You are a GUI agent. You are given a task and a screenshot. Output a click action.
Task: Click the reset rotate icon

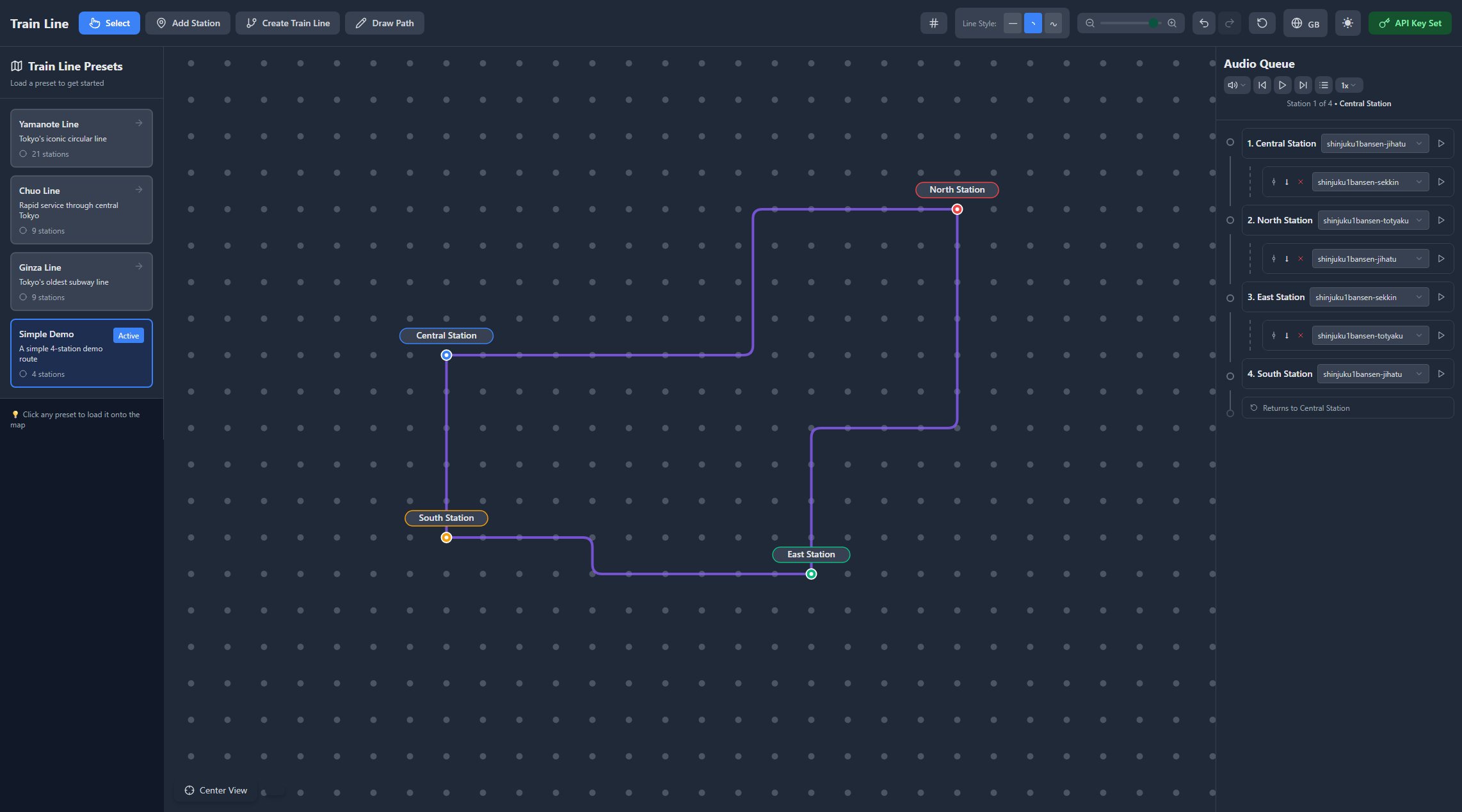click(1262, 23)
